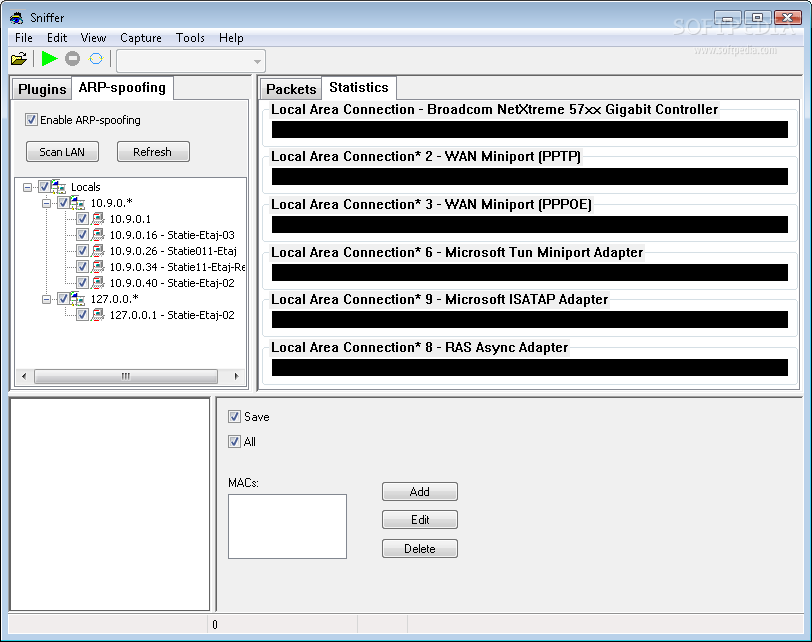Uncheck the 127.0.0.* subnet checkbox
812x642 pixels.
pos(63,299)
